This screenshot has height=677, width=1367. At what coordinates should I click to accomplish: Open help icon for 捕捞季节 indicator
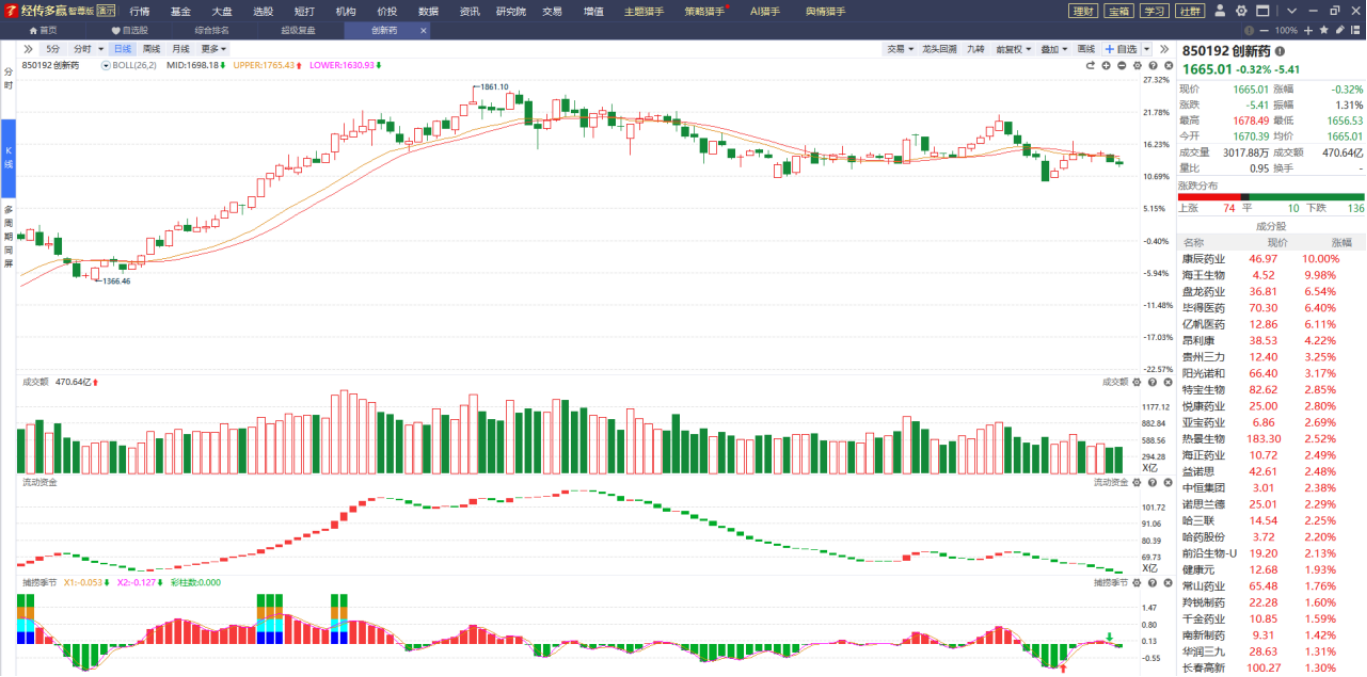click(1152, 582)
